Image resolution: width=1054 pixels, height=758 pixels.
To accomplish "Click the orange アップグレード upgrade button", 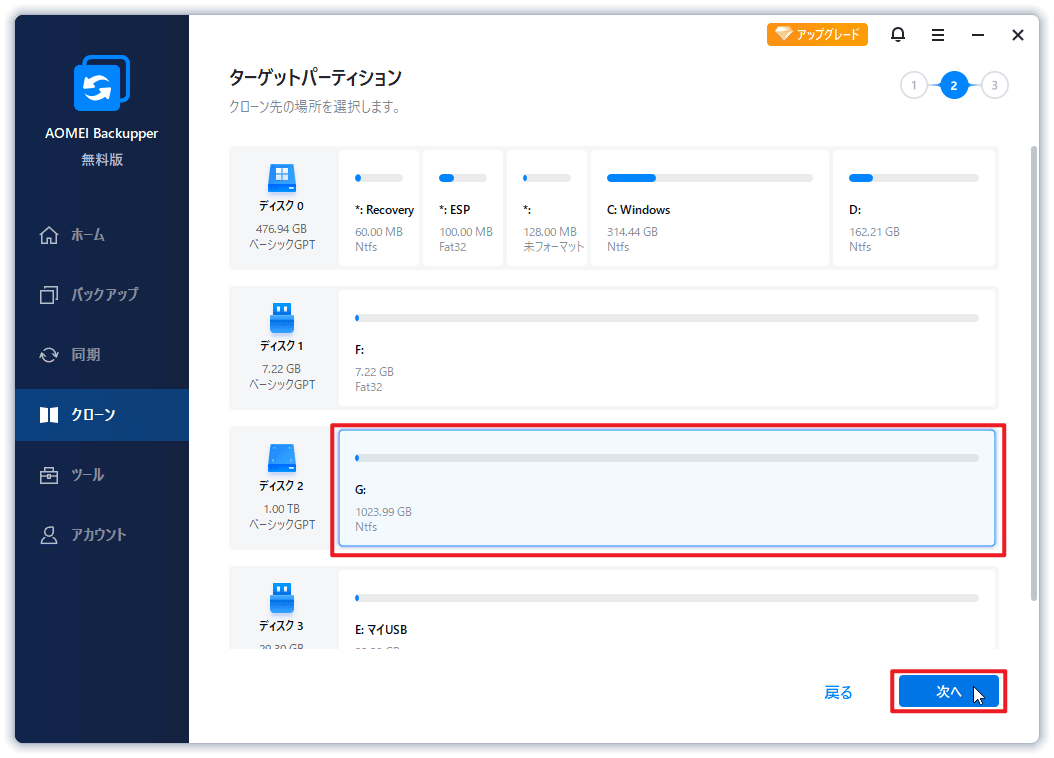I will (x=817, y=34).
